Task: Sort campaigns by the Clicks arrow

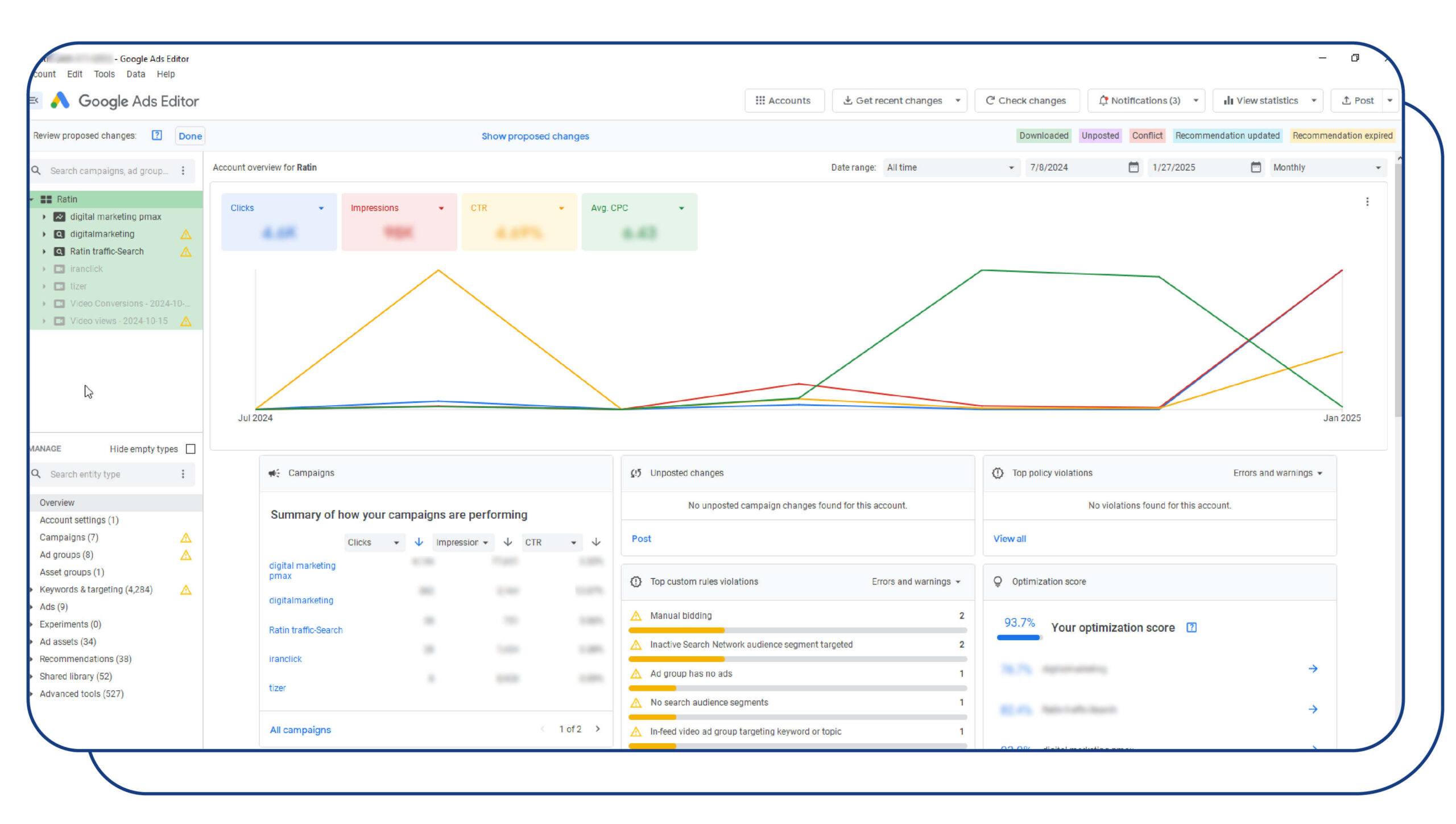Action: pyautogui.click(x=419, y=542)
